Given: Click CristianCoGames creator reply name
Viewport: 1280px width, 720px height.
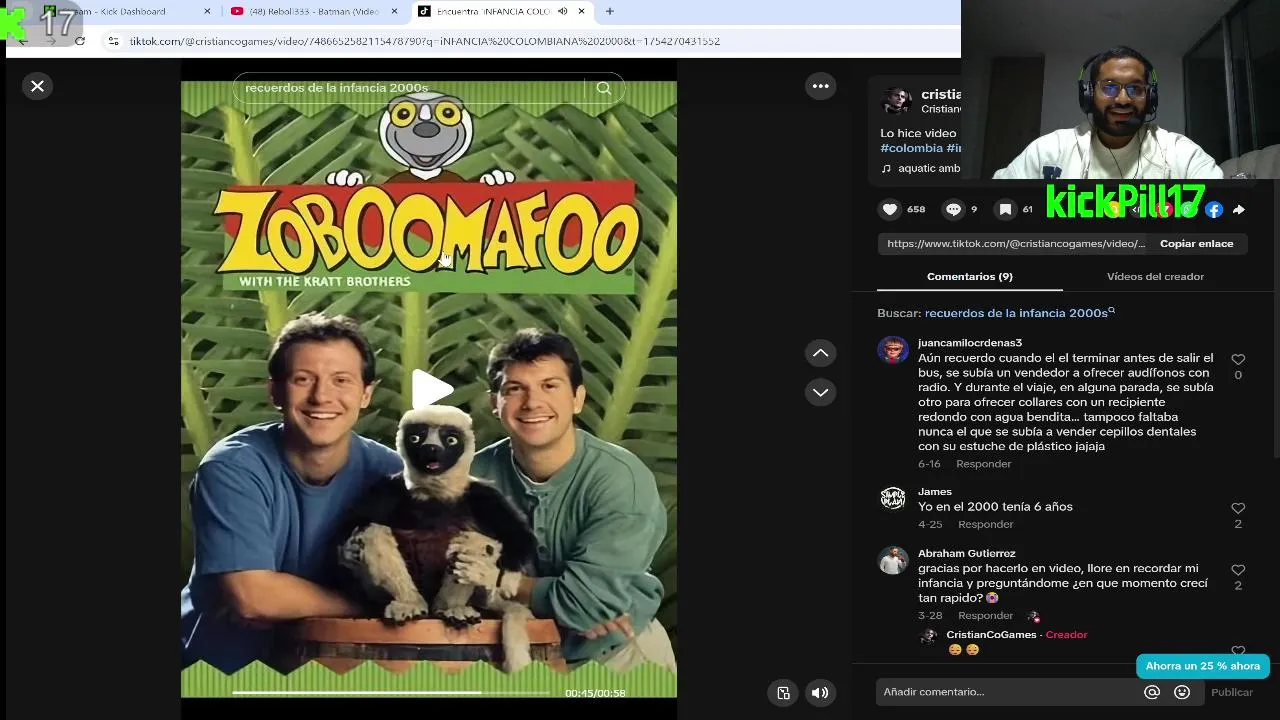Looking at the screenshot, I should coord(991,635).
